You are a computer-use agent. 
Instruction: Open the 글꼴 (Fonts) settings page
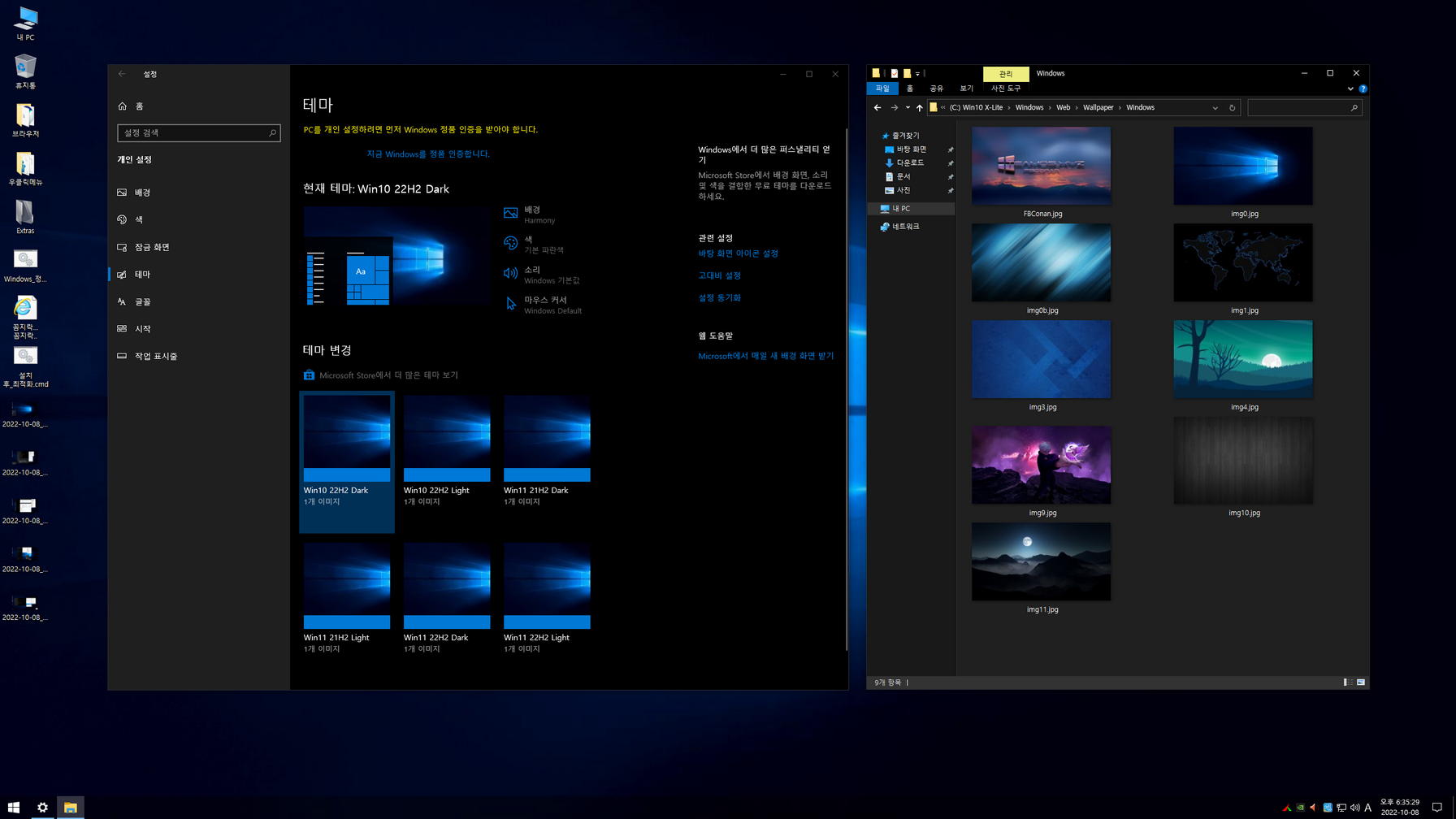tap(199, 301)
